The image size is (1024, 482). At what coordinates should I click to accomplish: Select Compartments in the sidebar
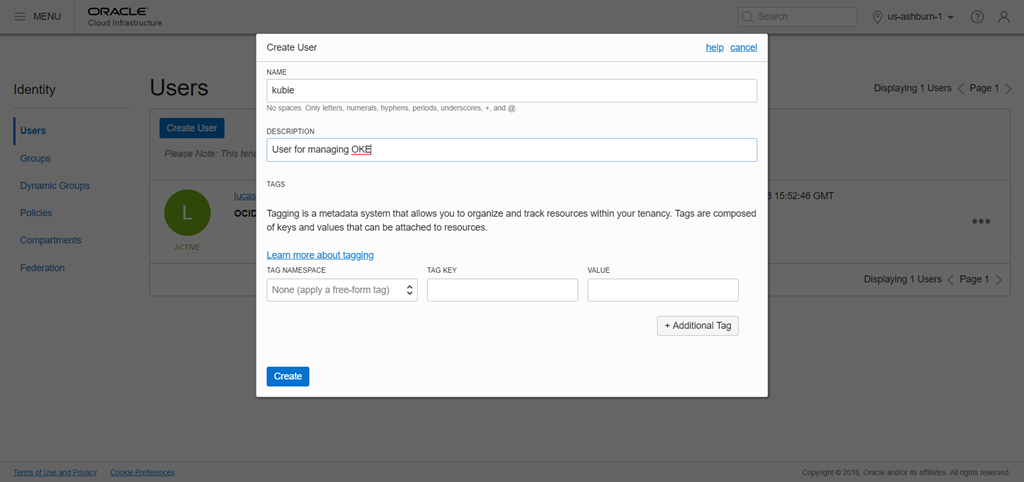[x=50, y=240]
